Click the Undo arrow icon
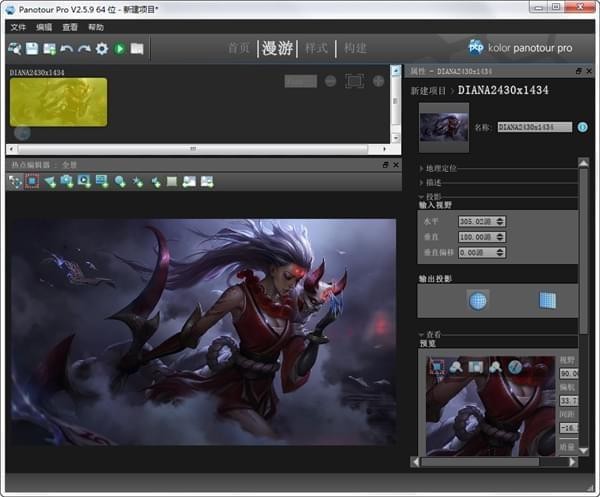The width and height of the screenshot is (600, 497). (x=67, y=48)
